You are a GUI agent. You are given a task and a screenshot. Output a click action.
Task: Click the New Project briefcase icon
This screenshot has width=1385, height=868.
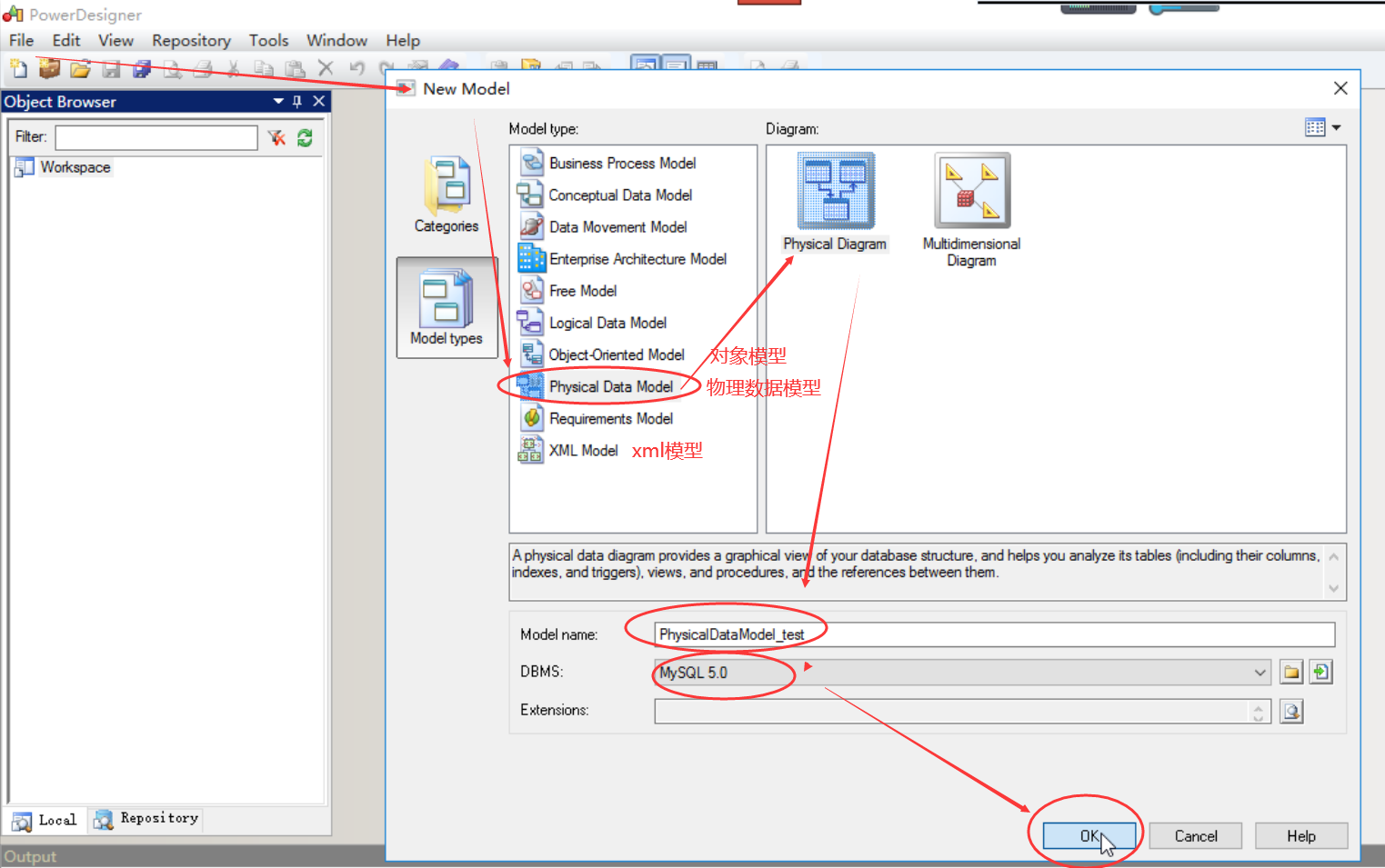point(49,68)
